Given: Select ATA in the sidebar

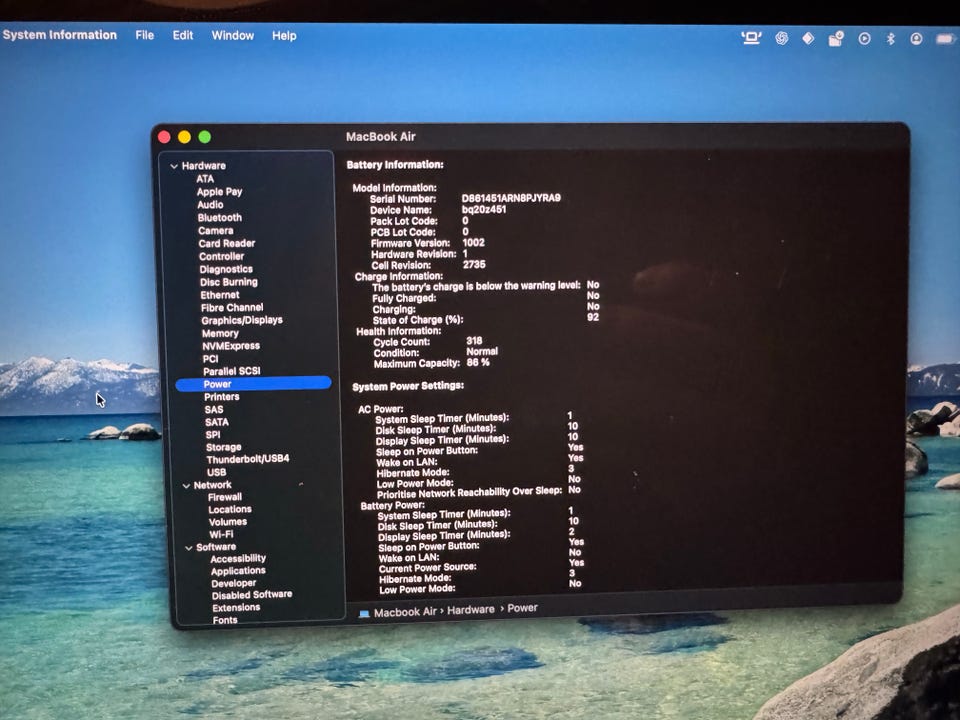Looking at the screenshot, I should (x=205, y=179).
